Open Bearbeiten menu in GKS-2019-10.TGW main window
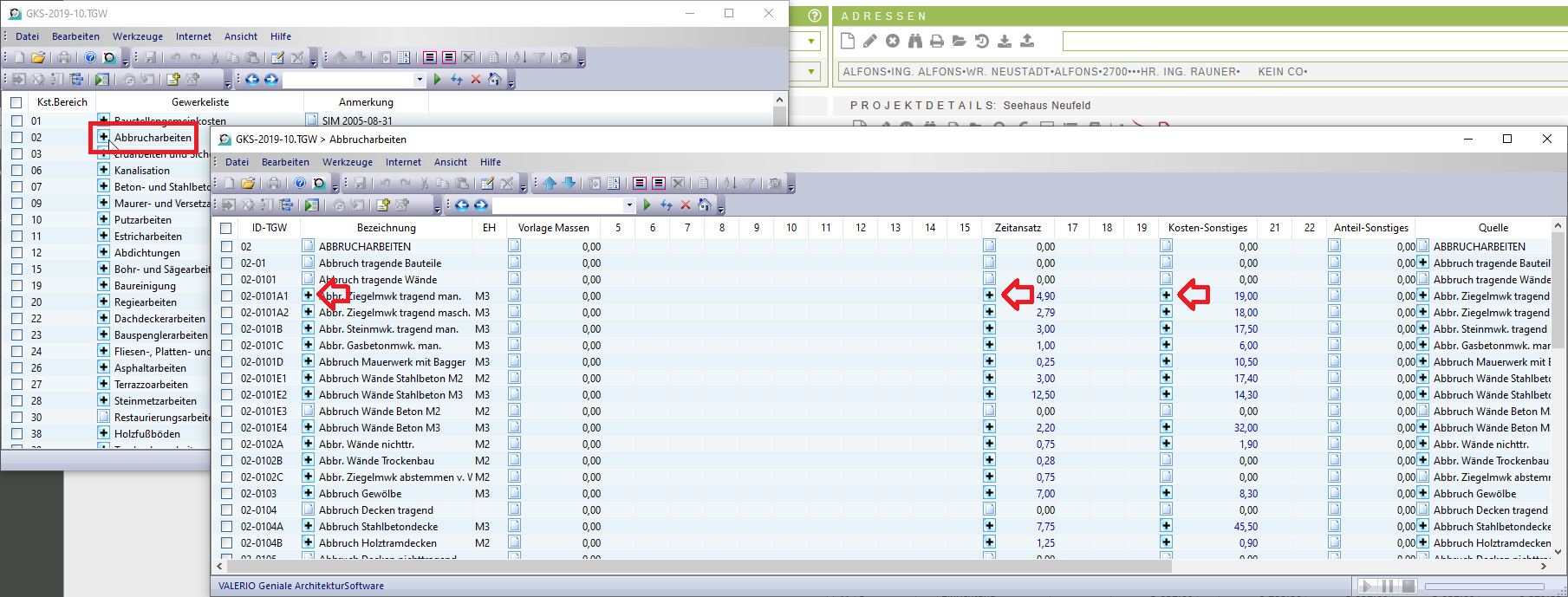1568x597 pixels. click(x=75, y=36)
